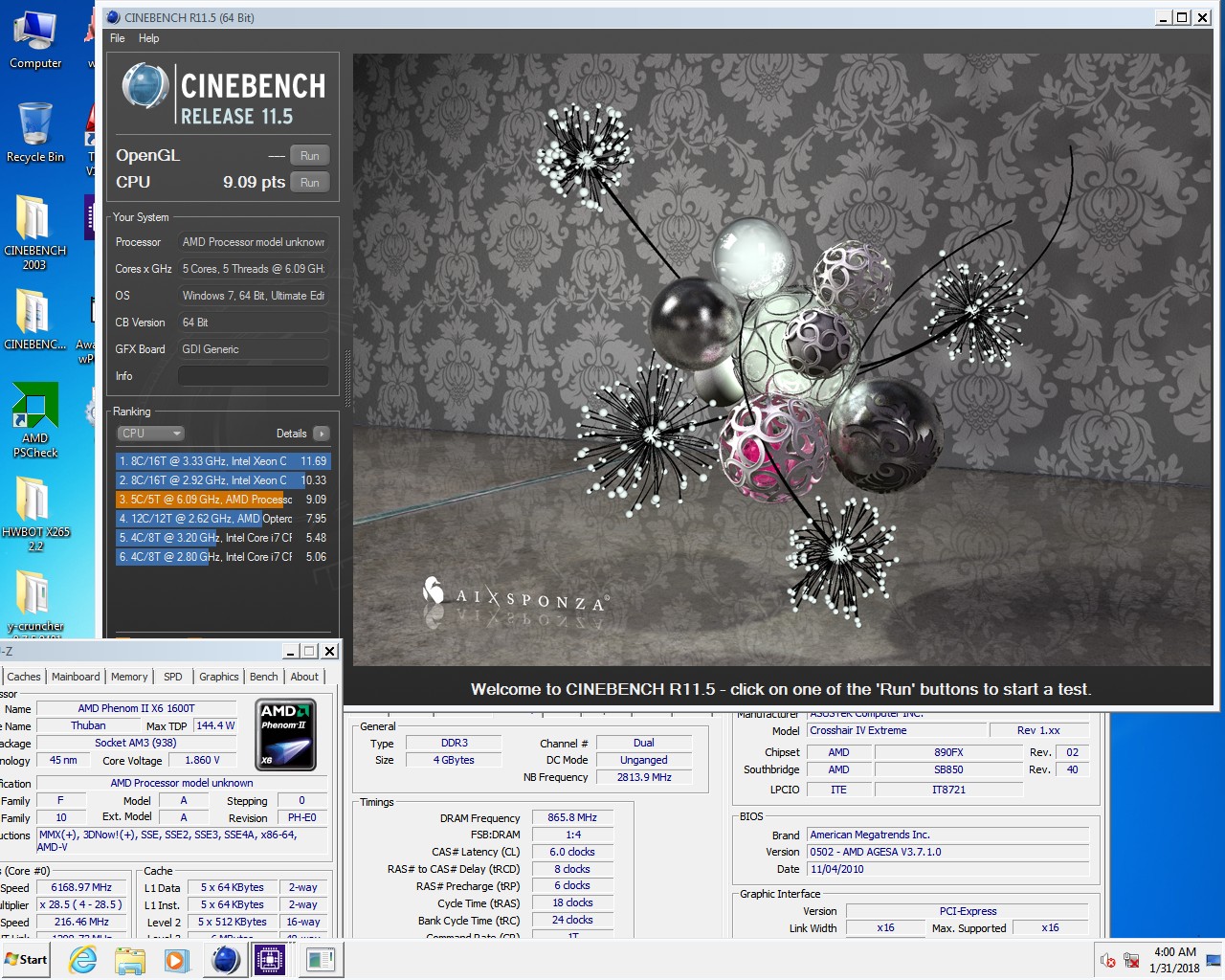Click memory Type value DDR3
1225x980 pixels.
455,743
